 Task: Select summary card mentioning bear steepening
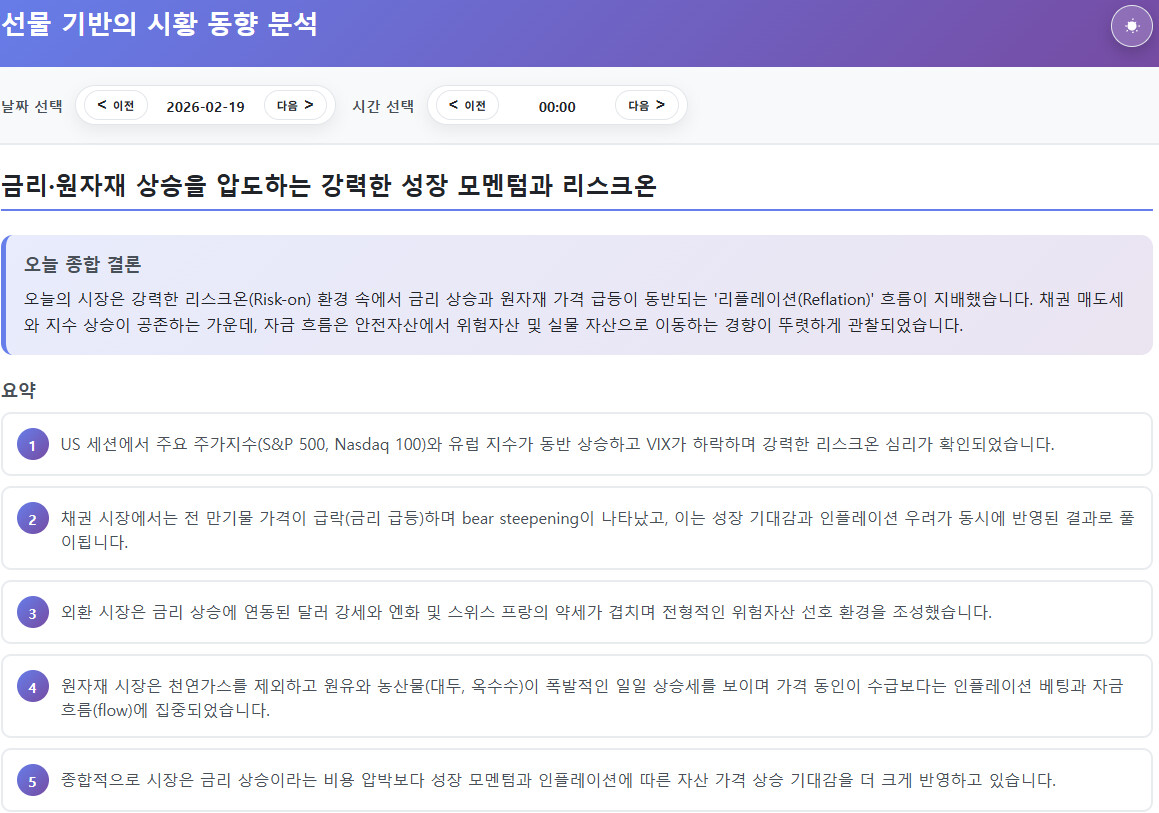click(x=577, y=528)
